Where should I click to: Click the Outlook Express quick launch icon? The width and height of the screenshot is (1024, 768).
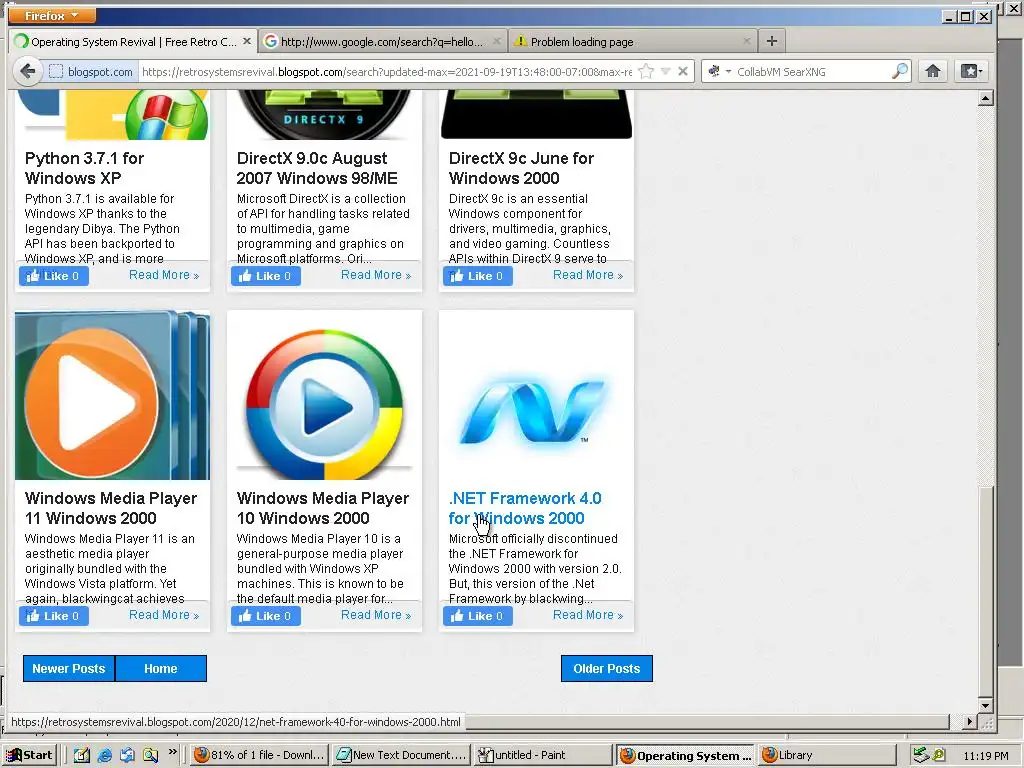(127, 755)
